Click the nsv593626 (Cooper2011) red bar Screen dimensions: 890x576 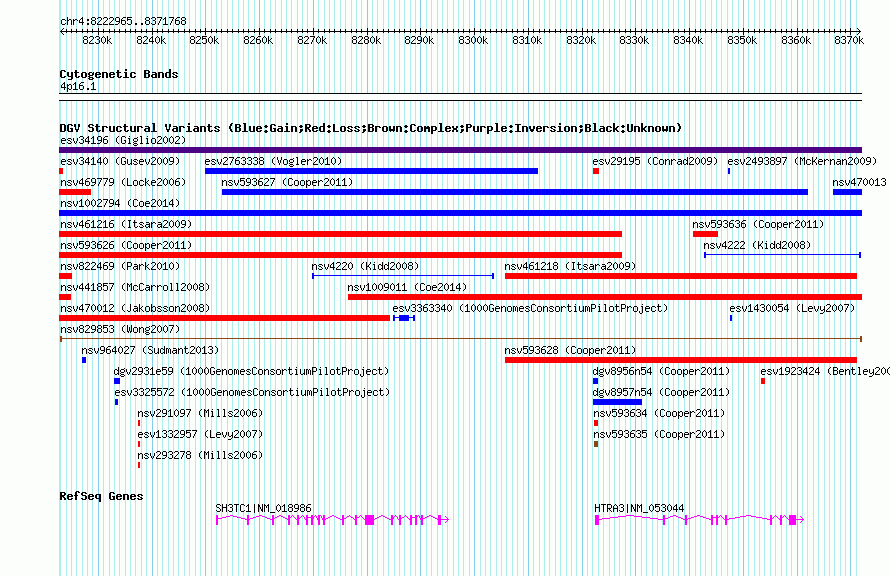(341, 255)
